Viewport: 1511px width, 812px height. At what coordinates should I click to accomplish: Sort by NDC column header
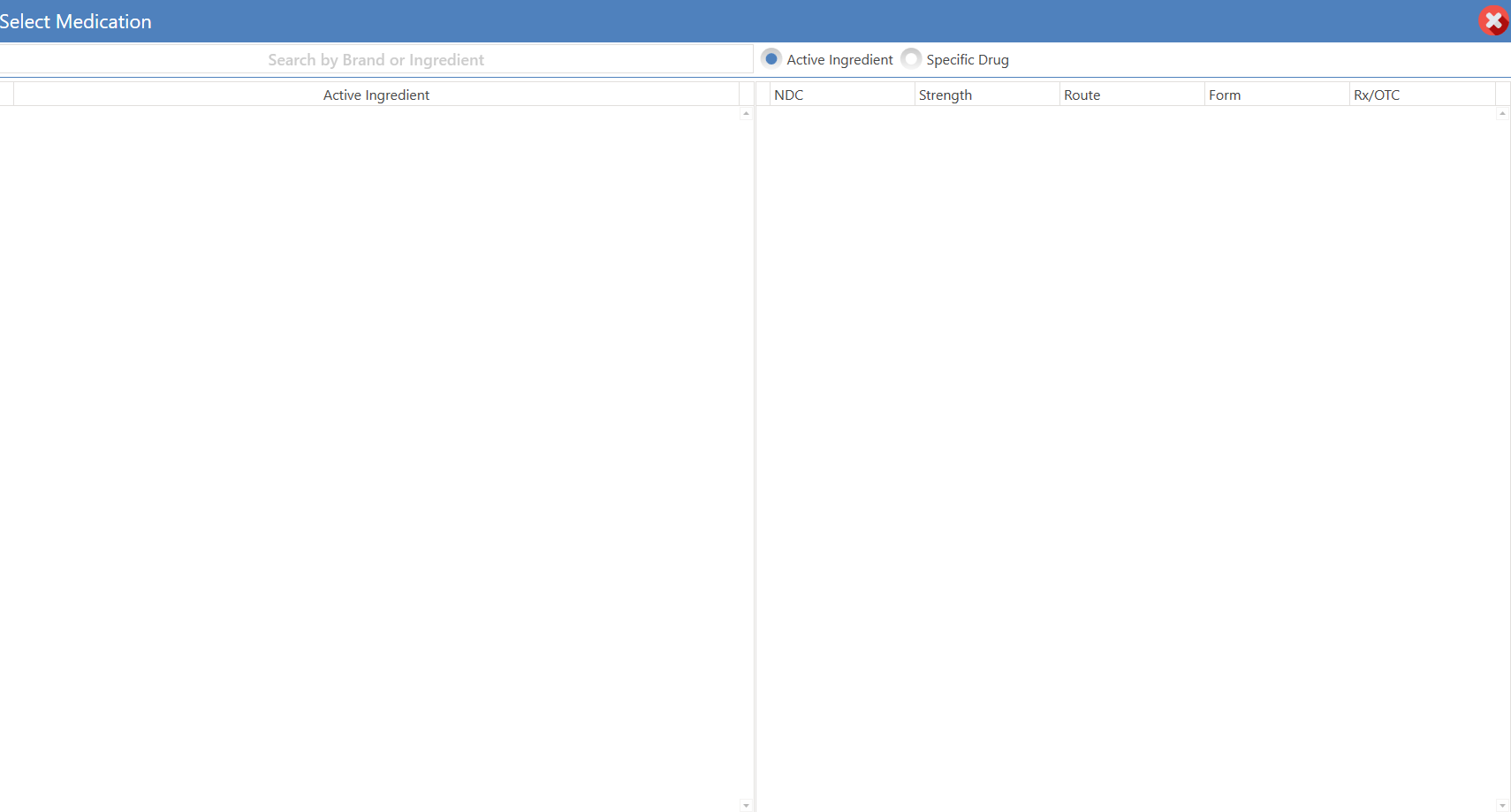842,95
